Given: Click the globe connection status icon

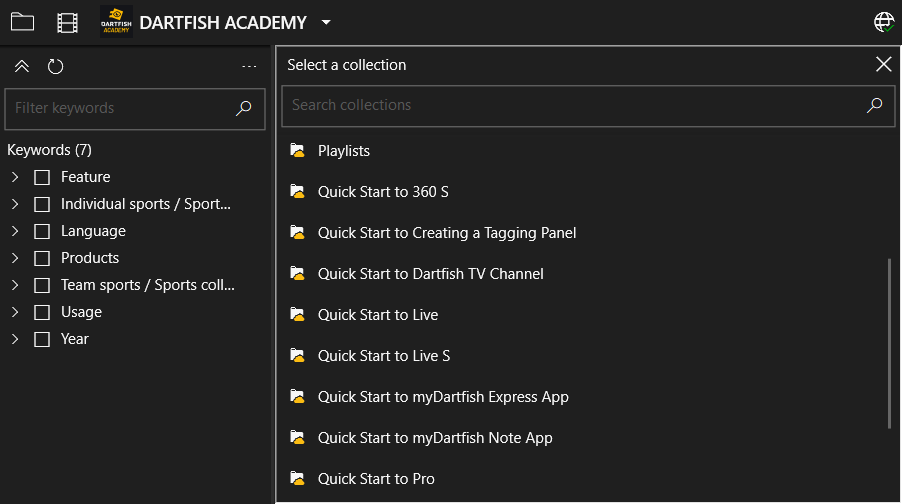Looking at the screenshot, I should [x=884, y=22].
